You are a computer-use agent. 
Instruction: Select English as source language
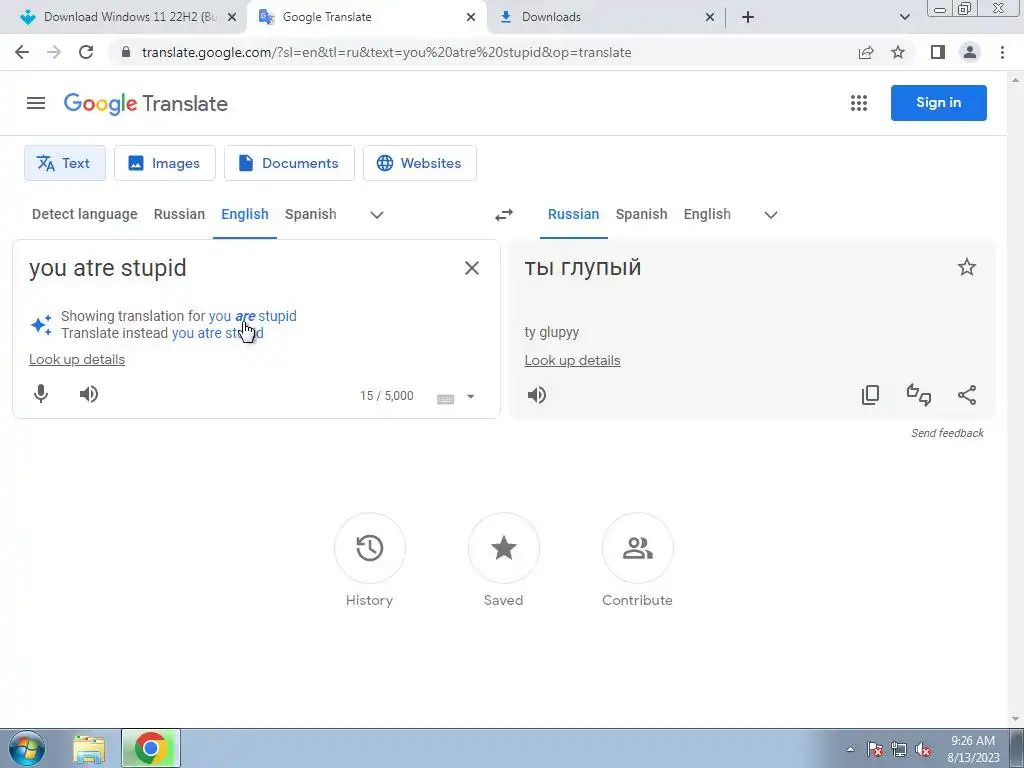pyautogui.click(x=245, y=214)
